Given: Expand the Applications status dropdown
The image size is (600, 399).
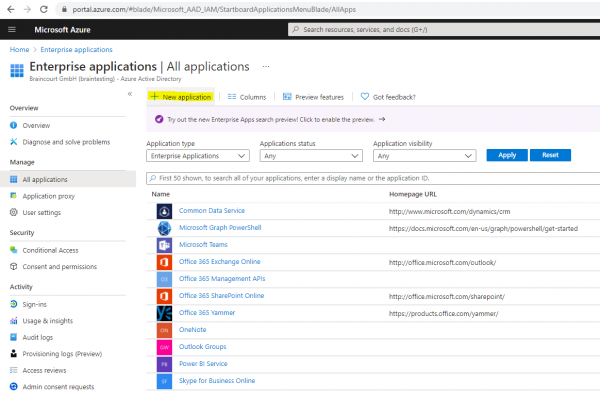Looking at the screenshot, I should click(311, 156).
